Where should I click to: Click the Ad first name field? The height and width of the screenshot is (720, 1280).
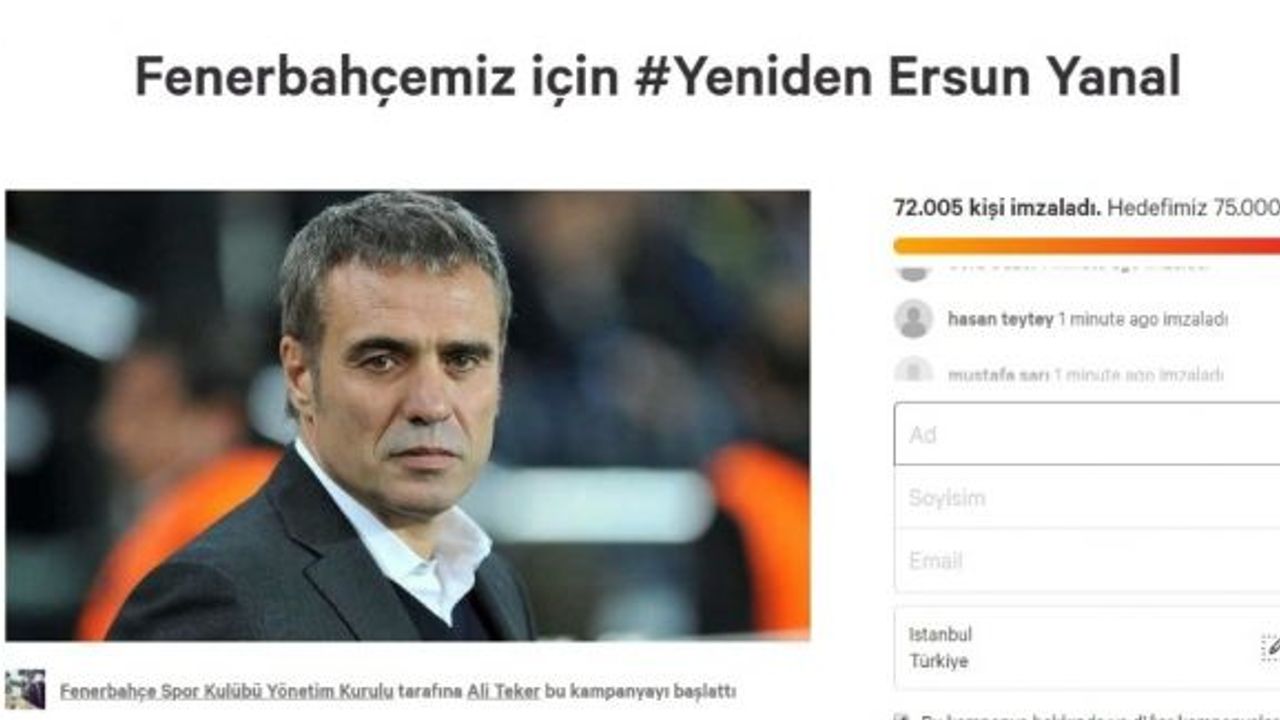1087,434
